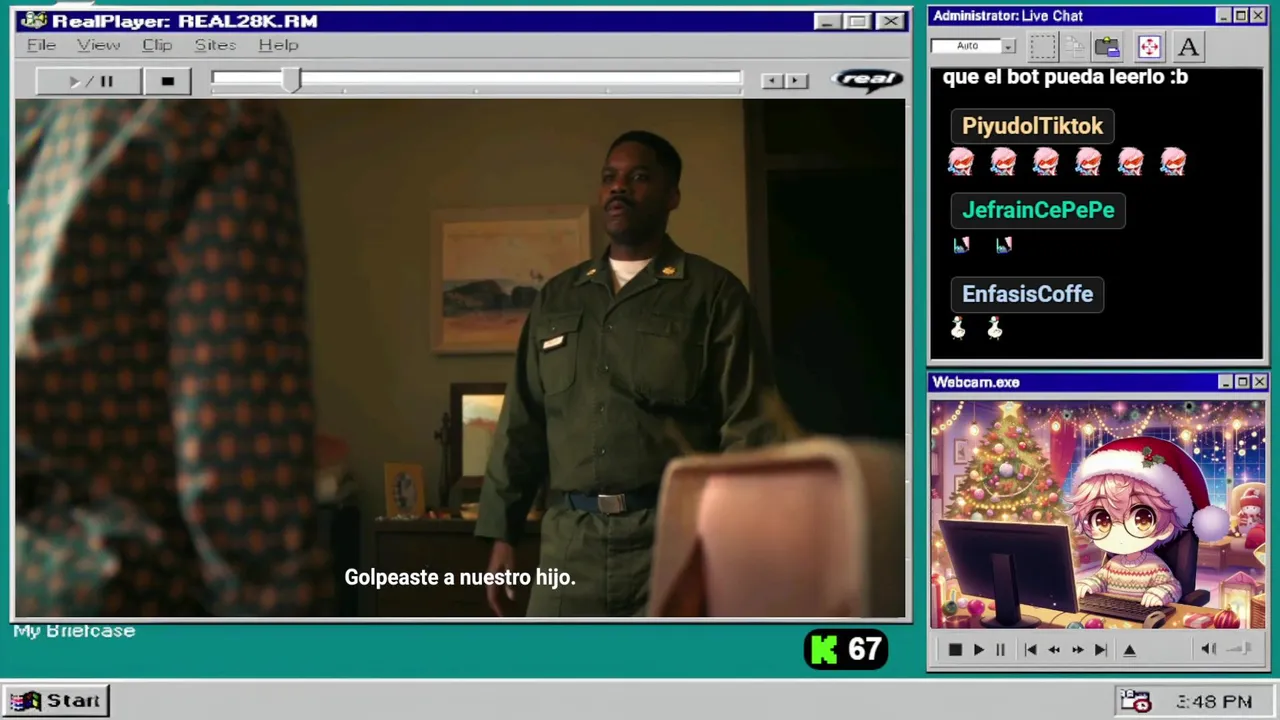
Task: Close the Webcam.exe window
Action: [x=1259, y=382]
